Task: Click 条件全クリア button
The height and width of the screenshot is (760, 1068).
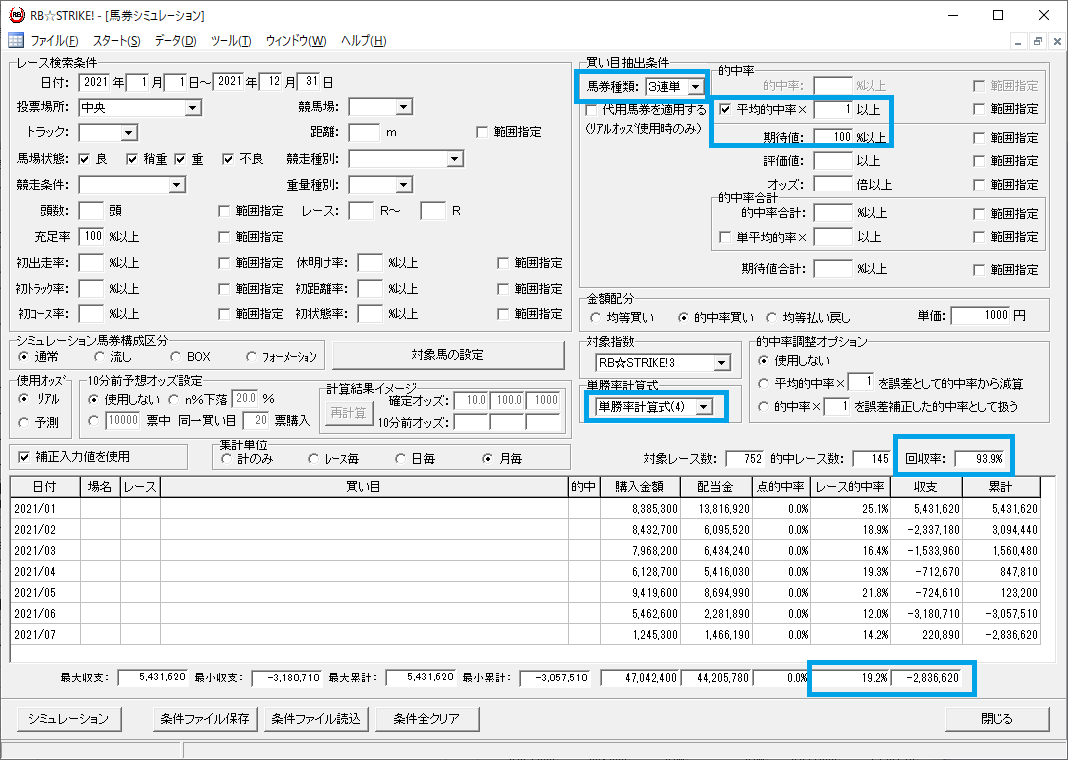Action: pyautogui.click(x=426, y=718)
